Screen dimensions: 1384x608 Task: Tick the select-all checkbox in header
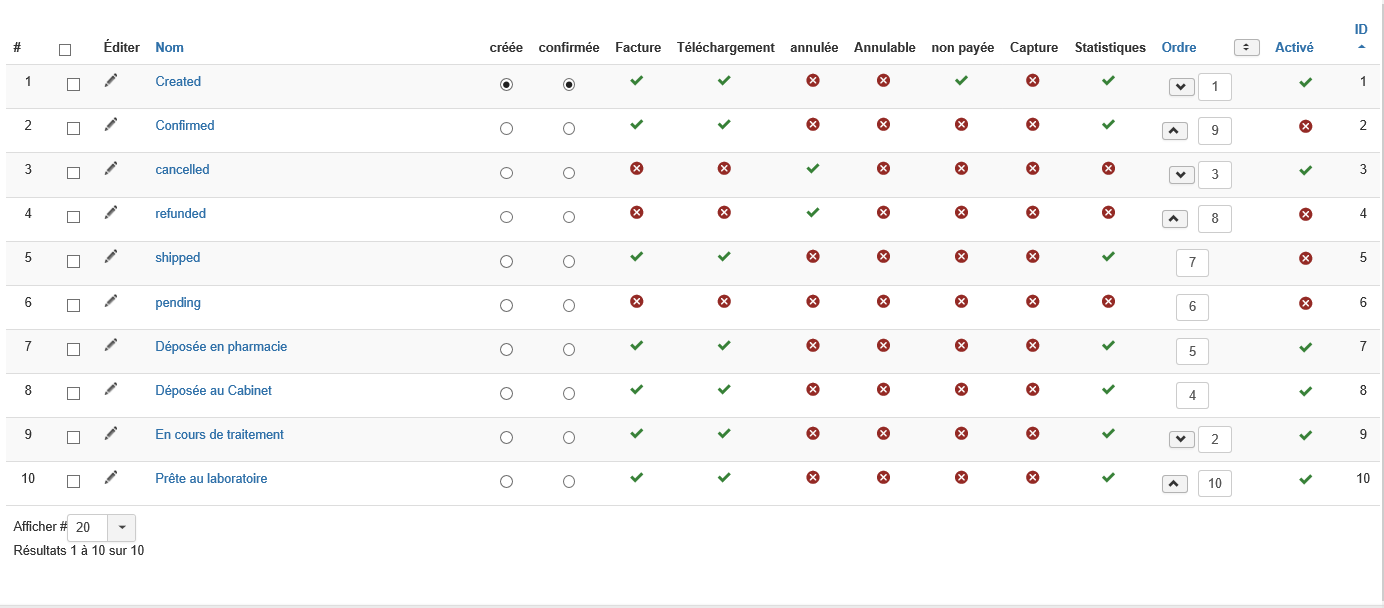[65, 49]
